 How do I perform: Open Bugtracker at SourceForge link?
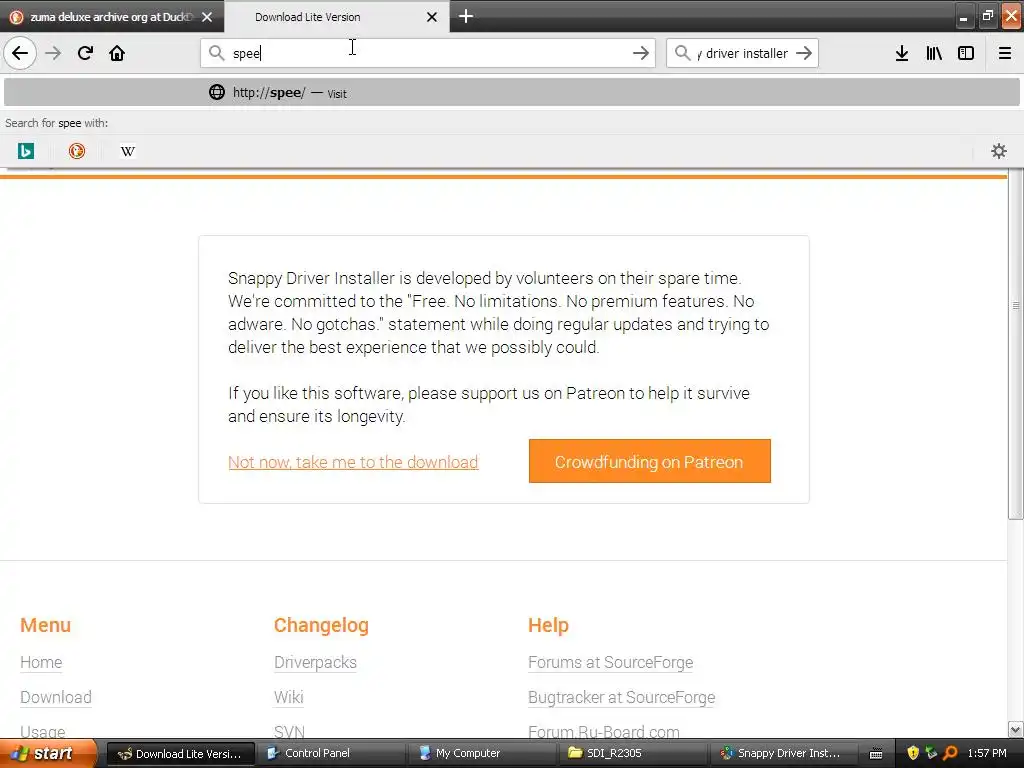[622, 697]
